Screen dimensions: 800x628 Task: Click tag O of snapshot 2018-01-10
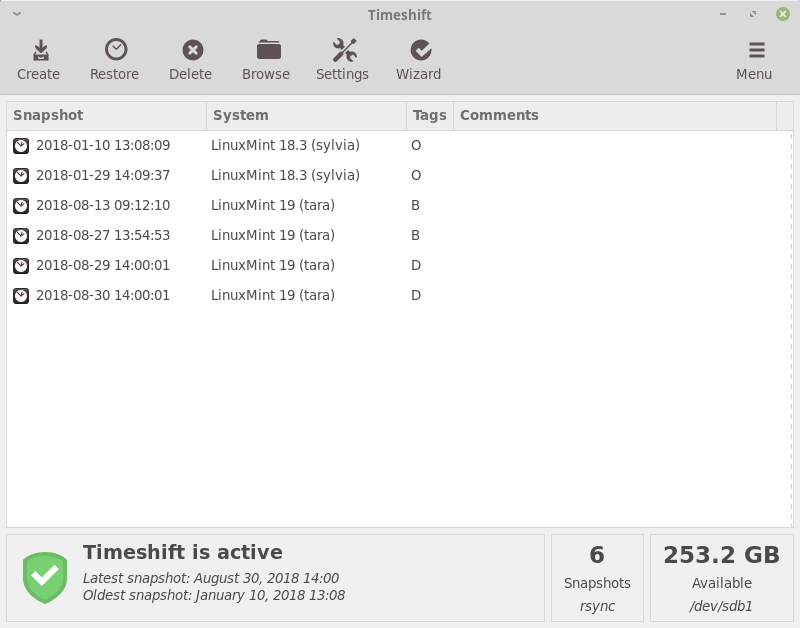tap(416, 145)
